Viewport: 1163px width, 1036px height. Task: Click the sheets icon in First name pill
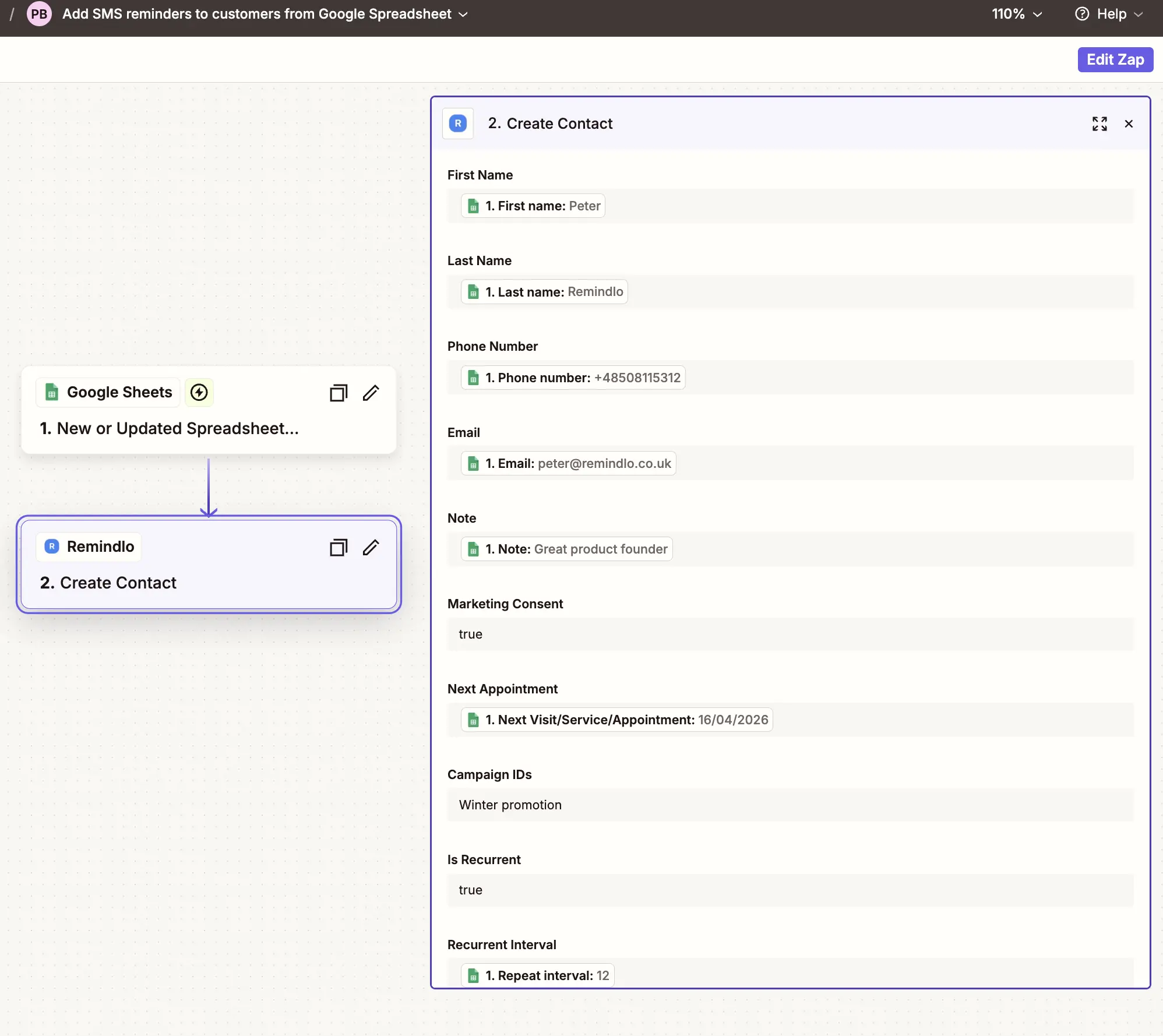coord(474,206)
